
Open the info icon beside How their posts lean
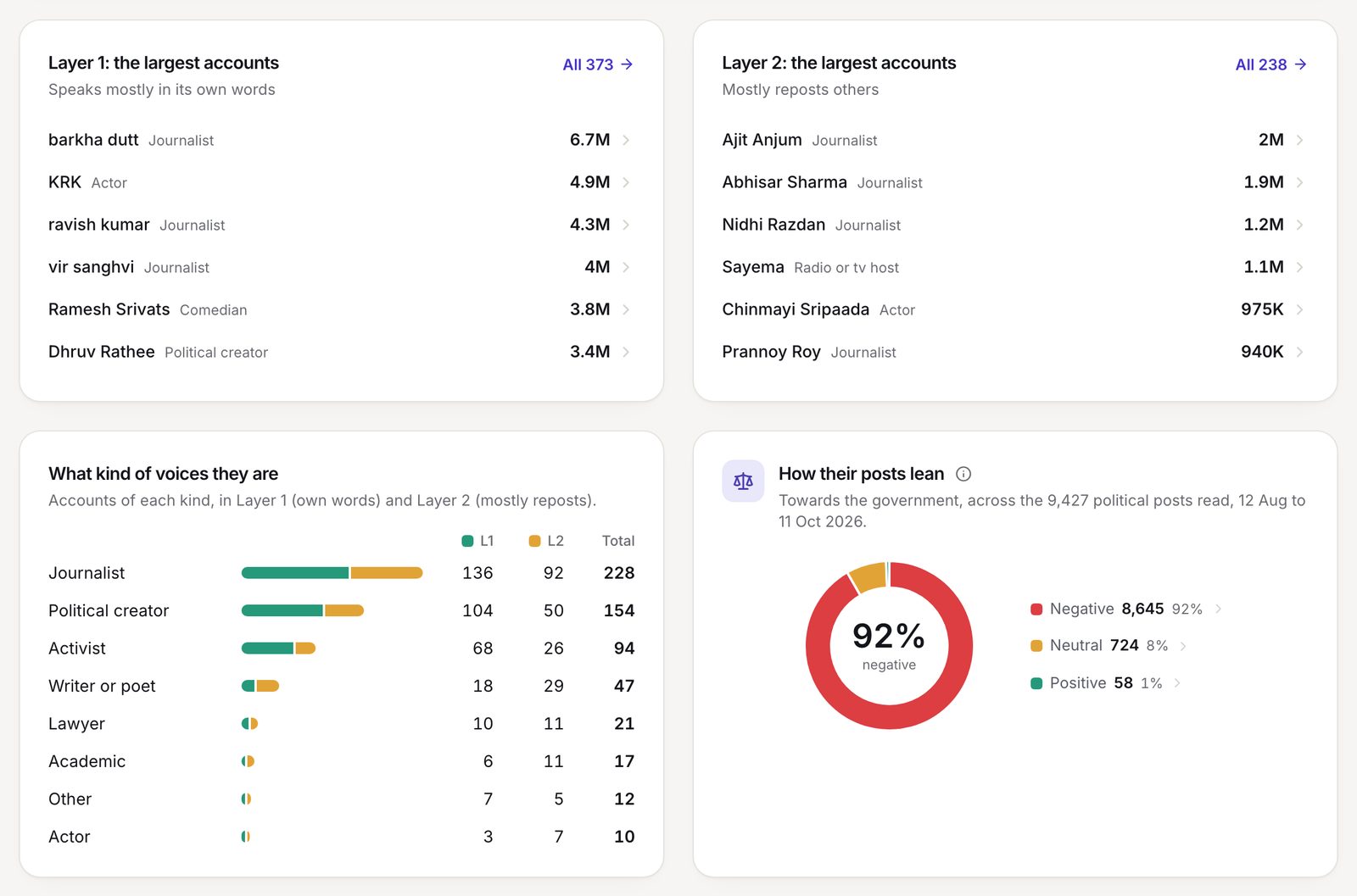pos(963,474)
